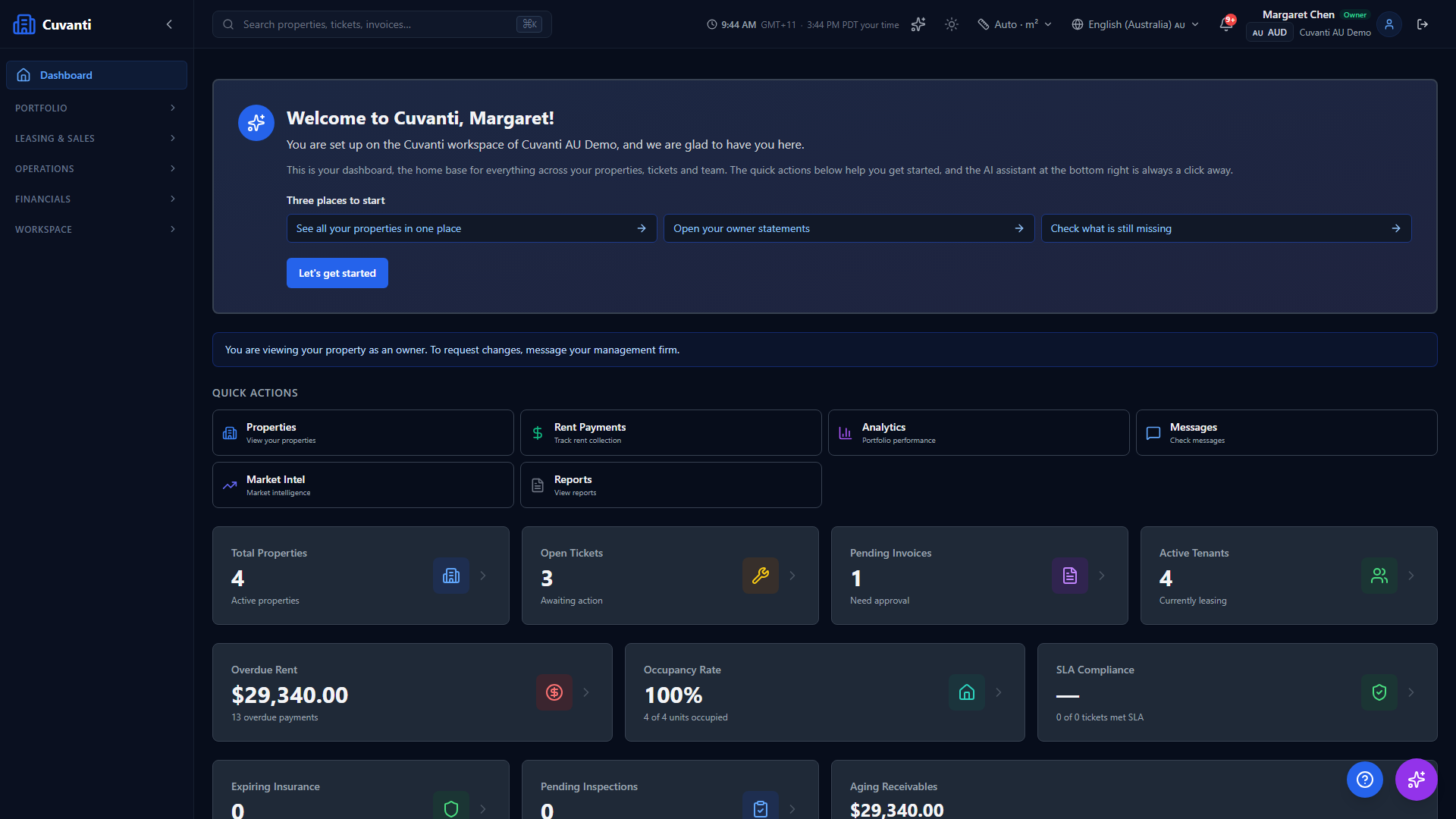Toggle light/dark theme sun icon
The height and width of the screenshot is (819, 1456).
[x=952, y=24]
